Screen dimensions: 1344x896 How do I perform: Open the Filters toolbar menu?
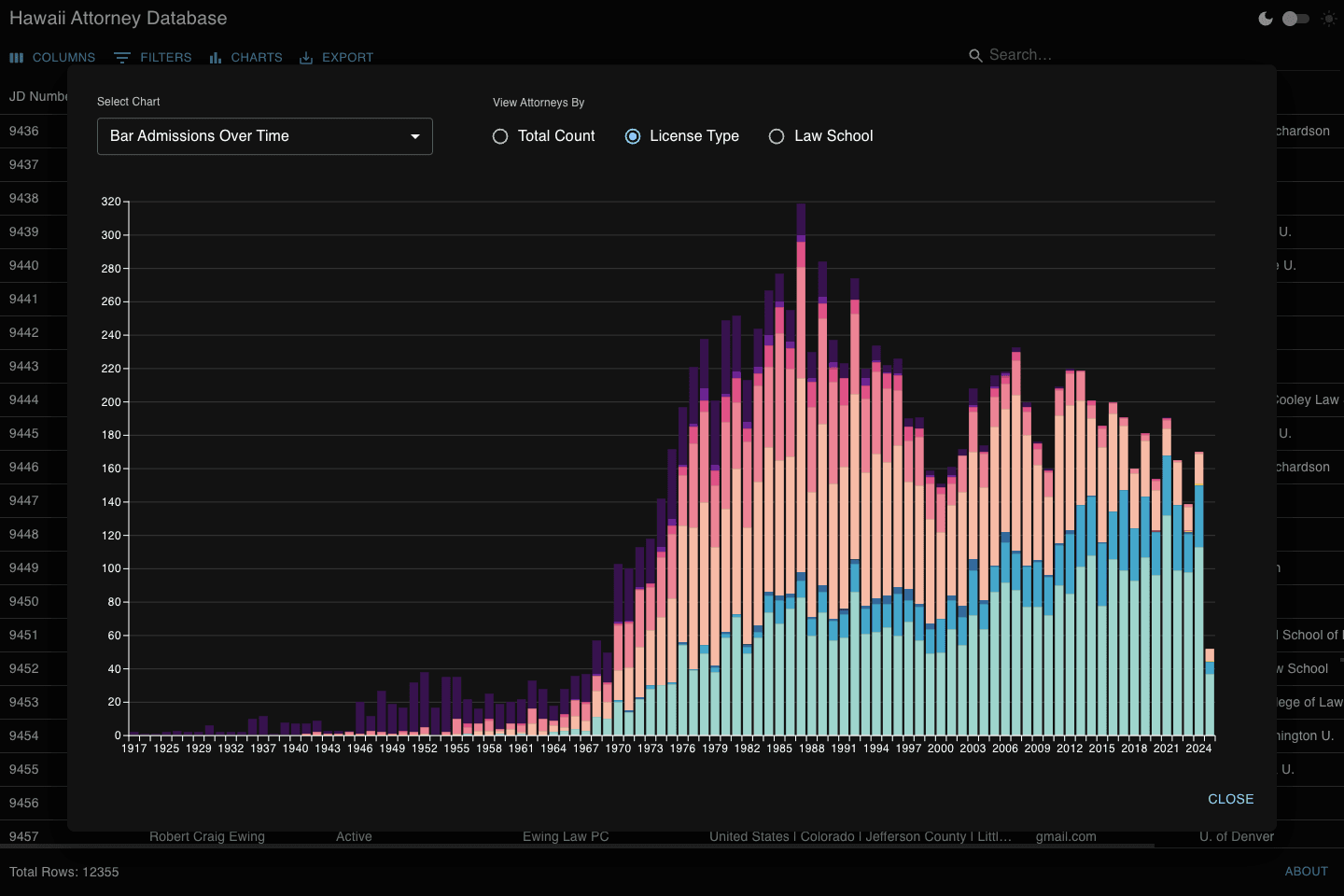pos(165,58)
